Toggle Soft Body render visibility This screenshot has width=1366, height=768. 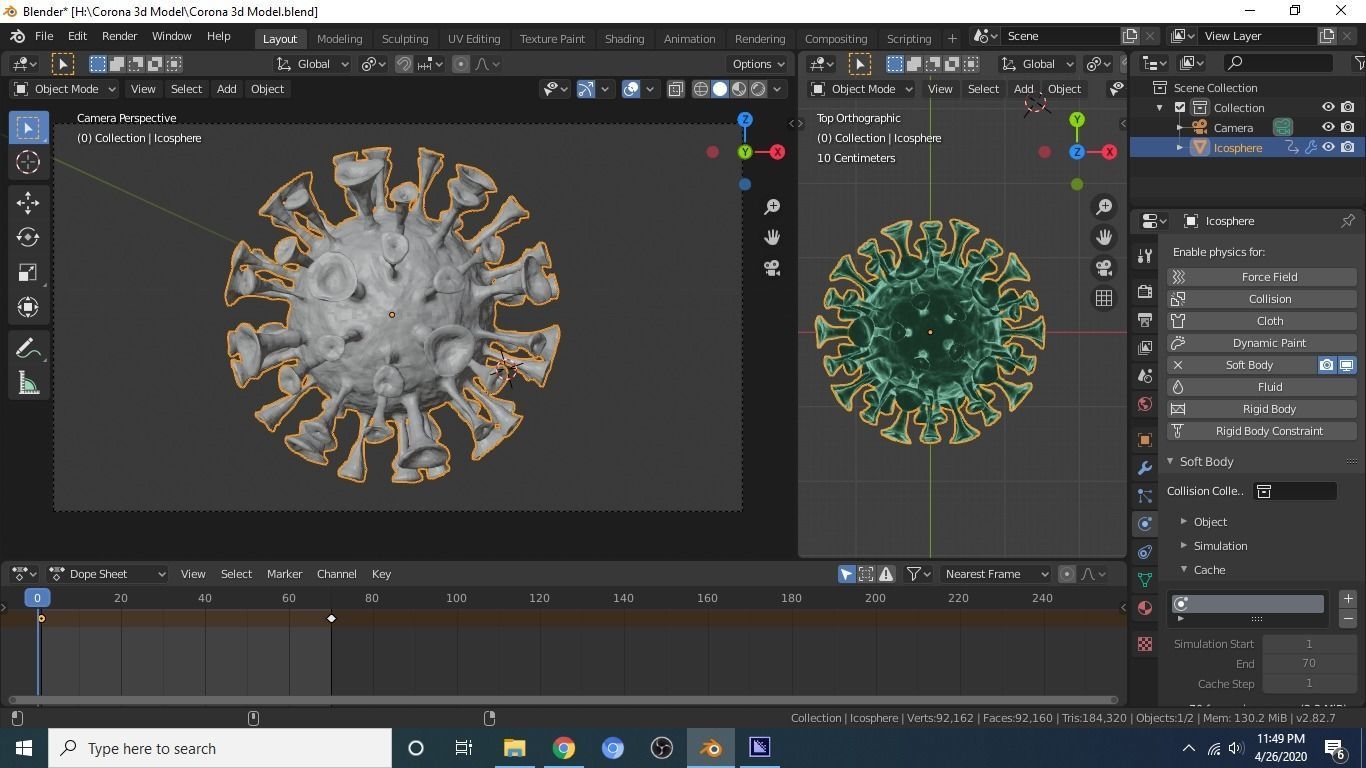[1327, 365]
